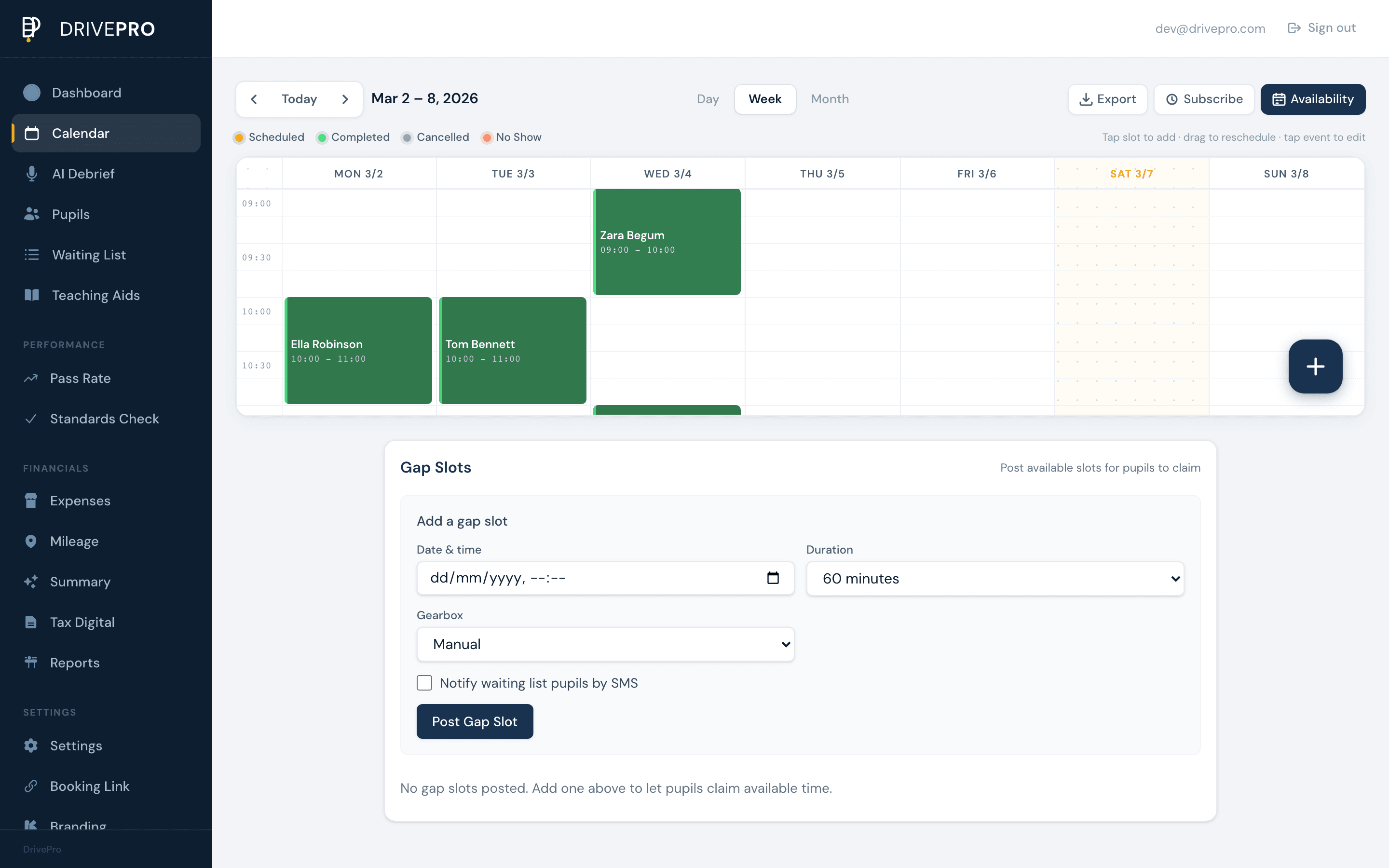Viewport: 1389px width, 868px height.
Task: Open Tax Digital
Action: (82, 622)
